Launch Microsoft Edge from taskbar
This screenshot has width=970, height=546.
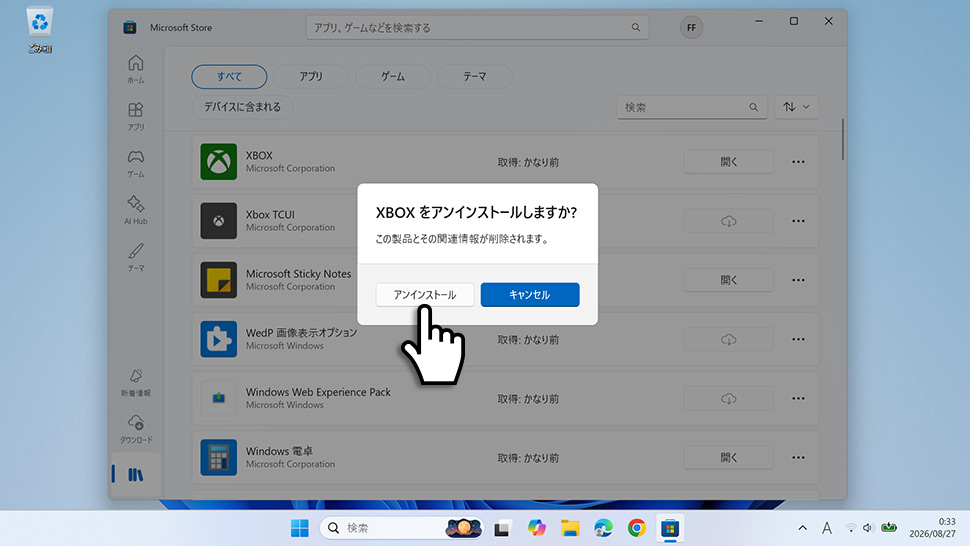click(603, 528)
